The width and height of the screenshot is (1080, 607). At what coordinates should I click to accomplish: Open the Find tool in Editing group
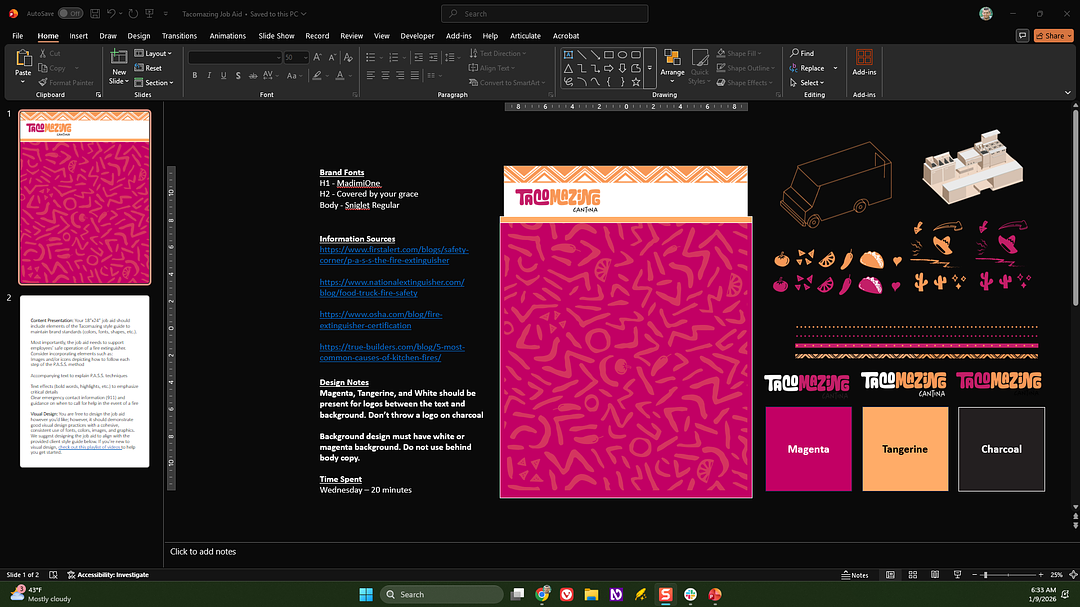[x=801, y=53]
